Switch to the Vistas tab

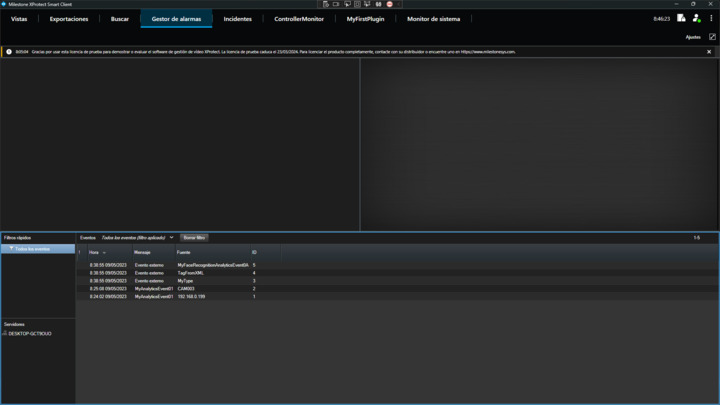coord(19,19)
